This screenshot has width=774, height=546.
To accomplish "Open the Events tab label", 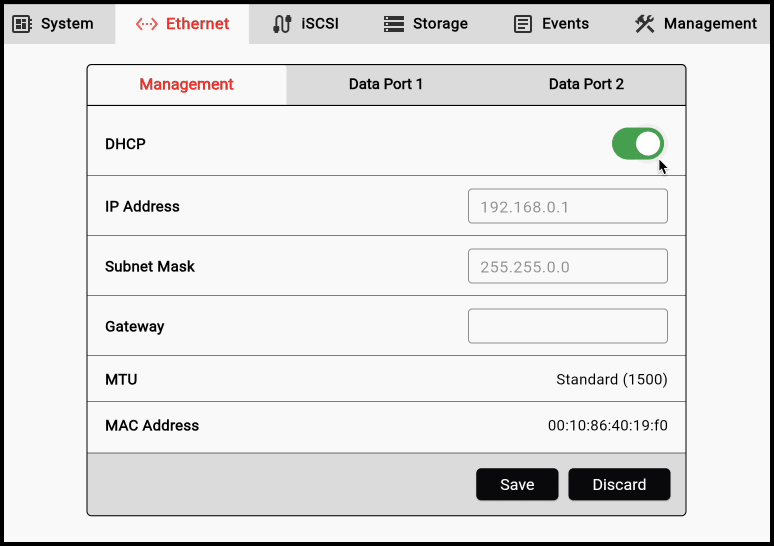I will 566,24.
